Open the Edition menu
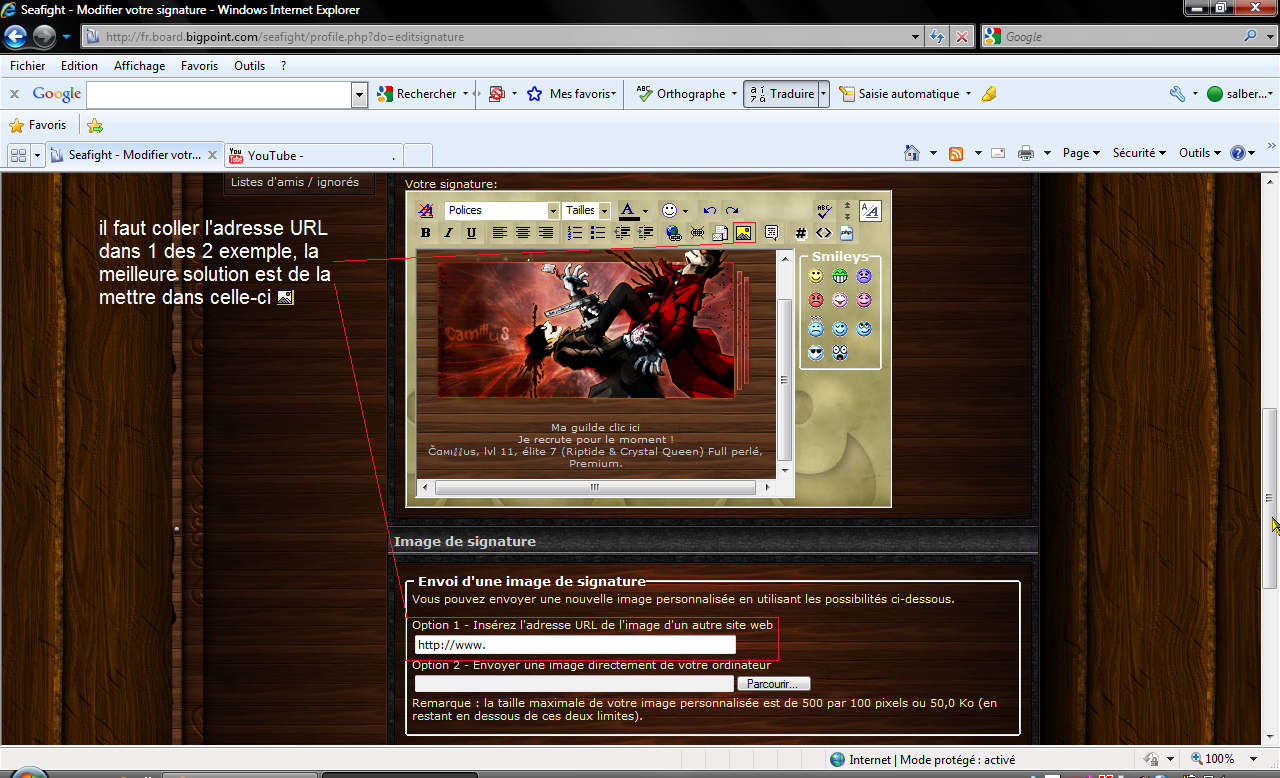 click(79, 66)
